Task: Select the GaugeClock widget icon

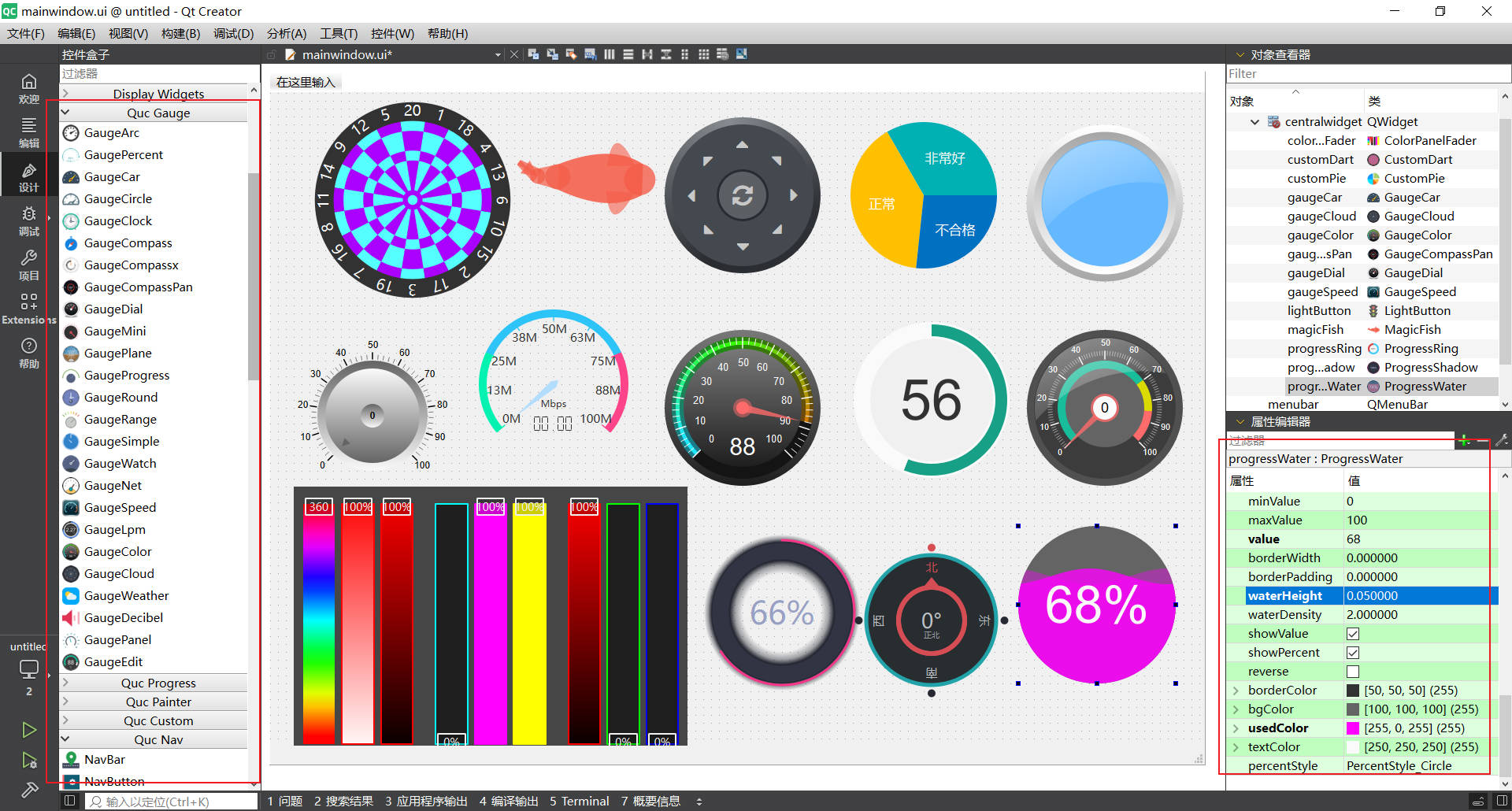Action: pos(70,221)
